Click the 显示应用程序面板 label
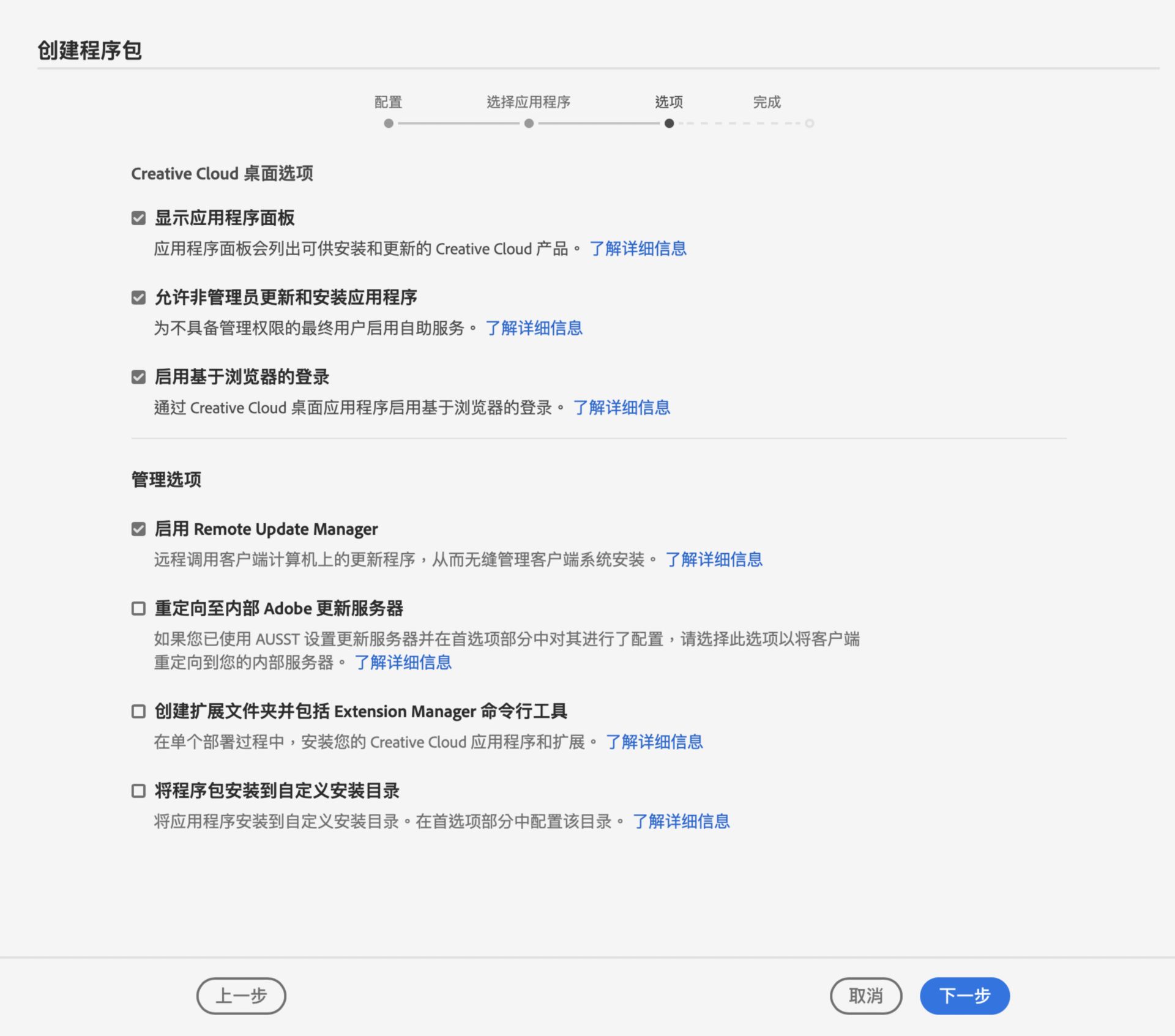The image size is (1175, 1036). (x=225, y=218)
